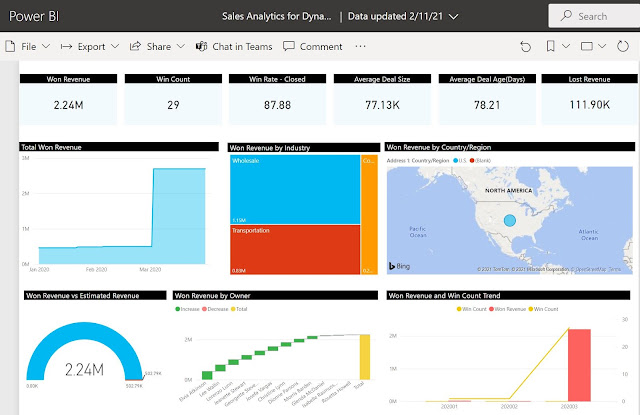Expand the Bookmark dropdown chevron

pyautogui.click(x=566, y=46)
